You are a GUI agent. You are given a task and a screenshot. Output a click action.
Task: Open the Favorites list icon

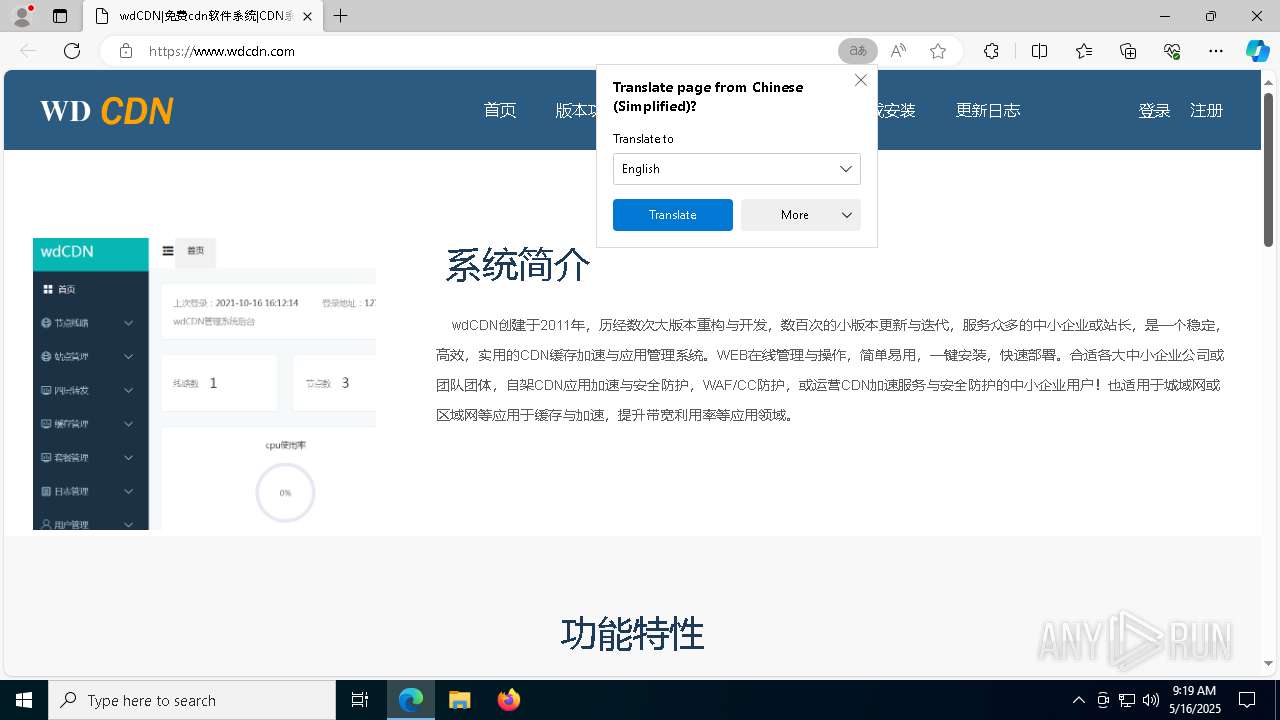(x=1084, y=51)
